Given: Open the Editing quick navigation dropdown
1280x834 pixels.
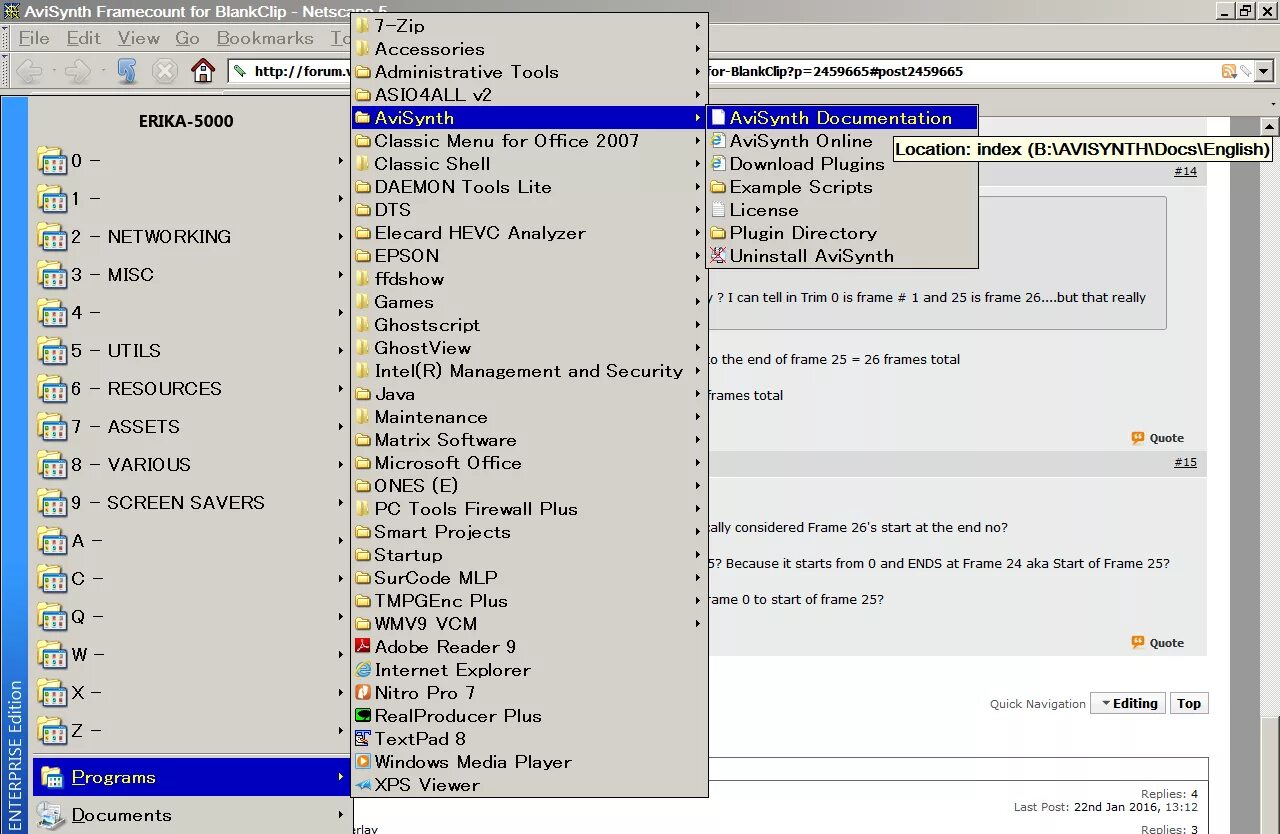Looking at the screenshot, I should (1128, 704).
